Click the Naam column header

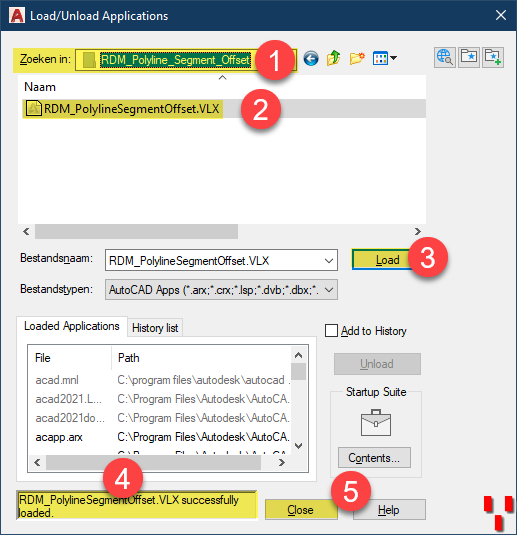coord(40,87)
